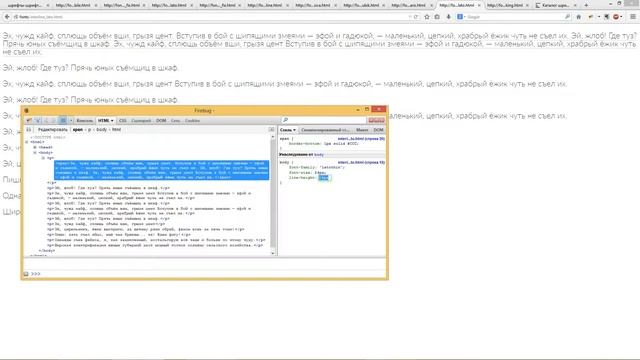Click the browser Google search box
This screenshot has height=360, width=640.
click(x=515, y=17)
